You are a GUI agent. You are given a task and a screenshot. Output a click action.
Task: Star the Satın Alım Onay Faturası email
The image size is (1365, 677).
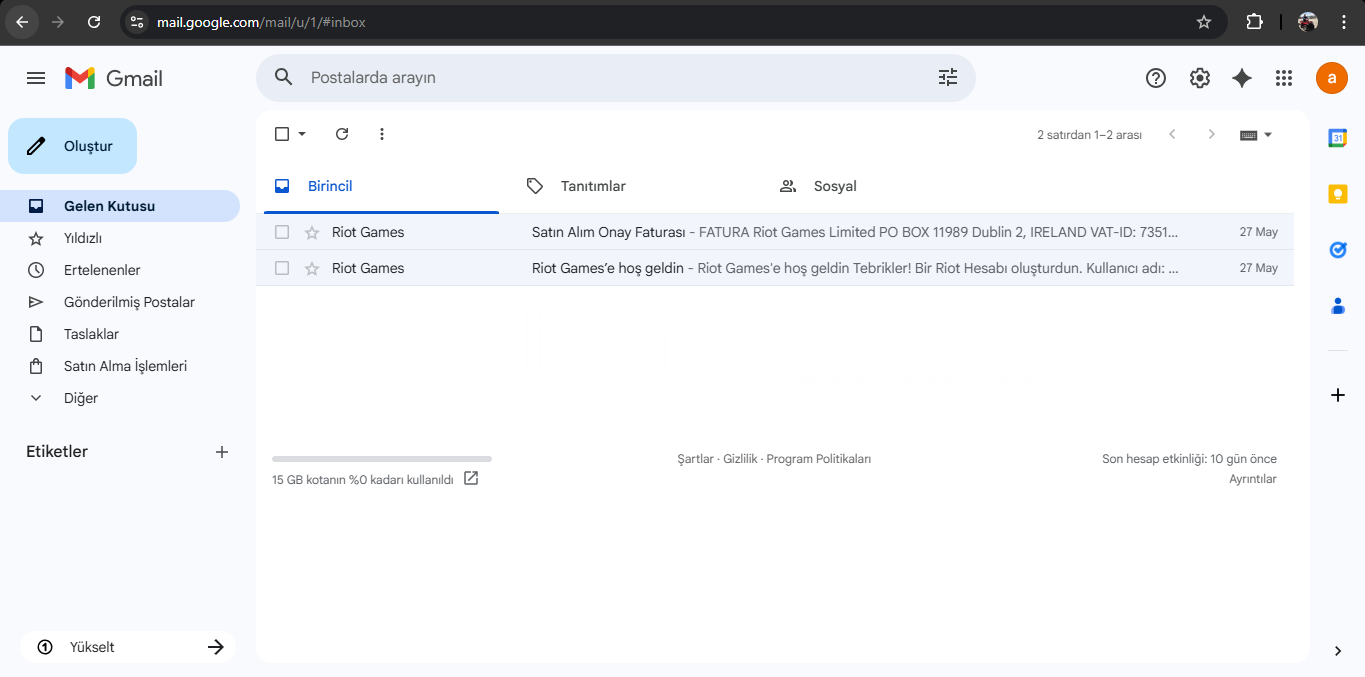pos(312,232)
